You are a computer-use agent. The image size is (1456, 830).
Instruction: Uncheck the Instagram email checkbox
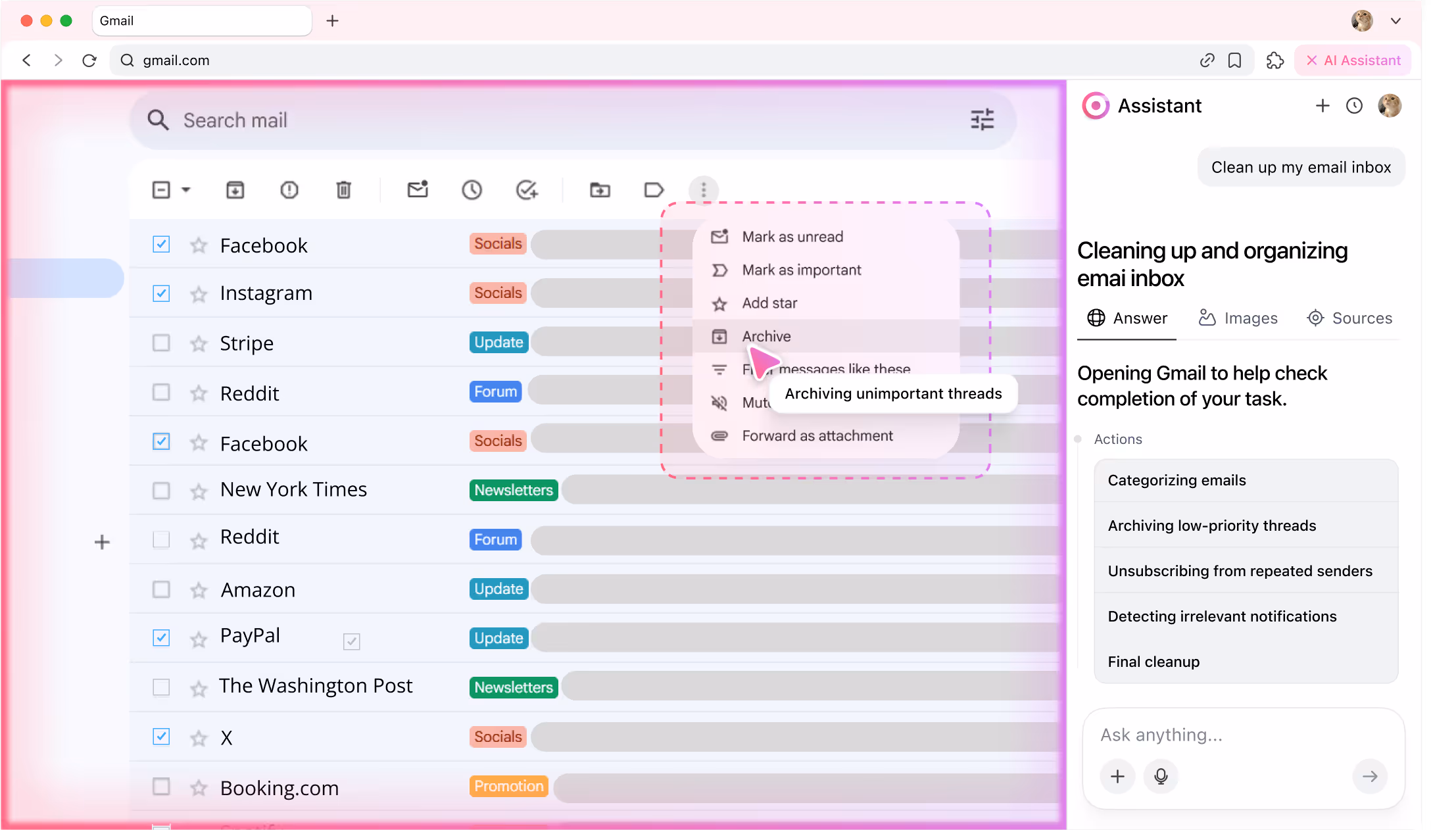click(161, 293)
